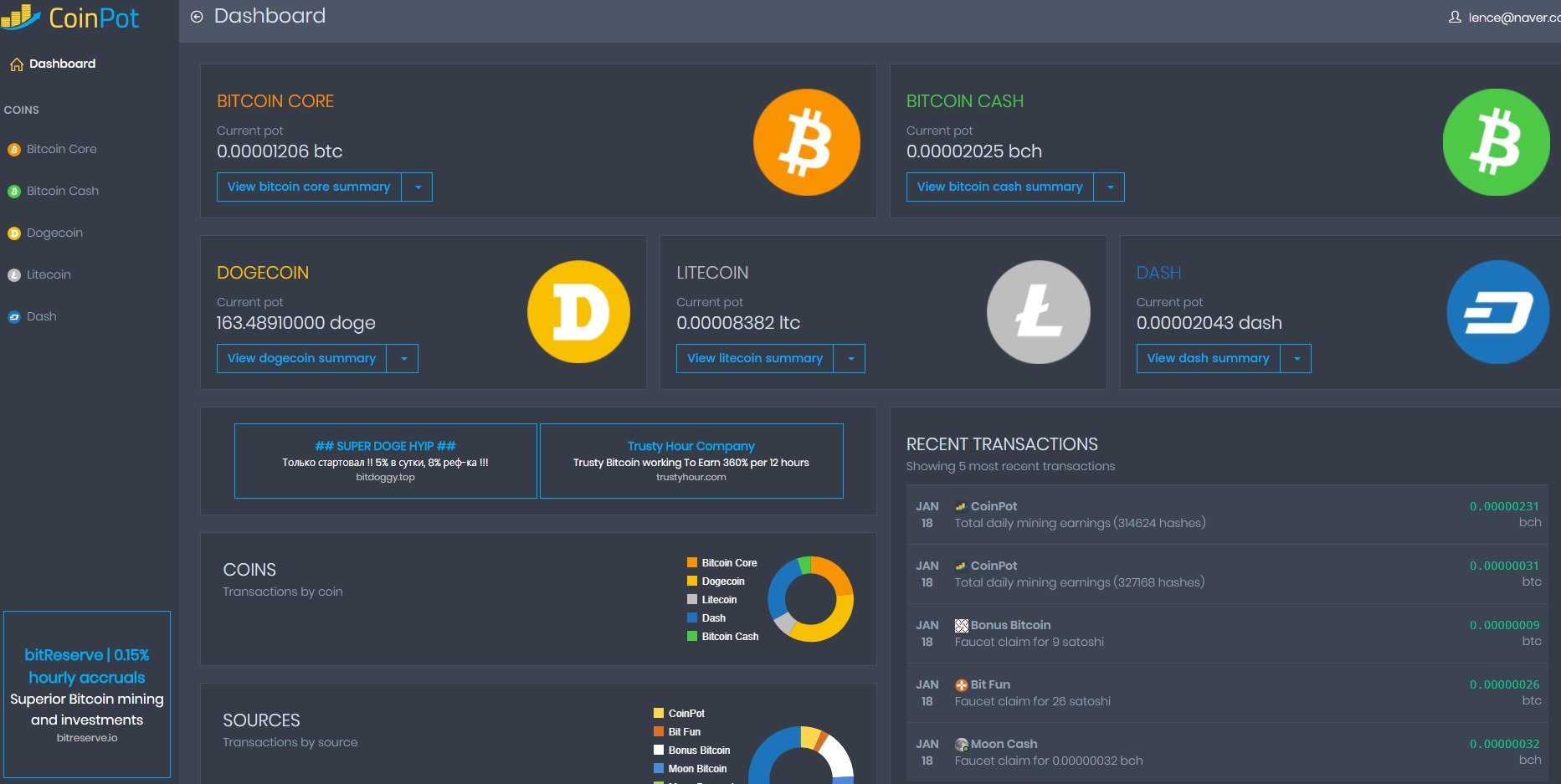This screenshot has width=1561, height=784.
Task: Toggle CoinPot legend swatch in Sources chart
Action: pos(659,714)
